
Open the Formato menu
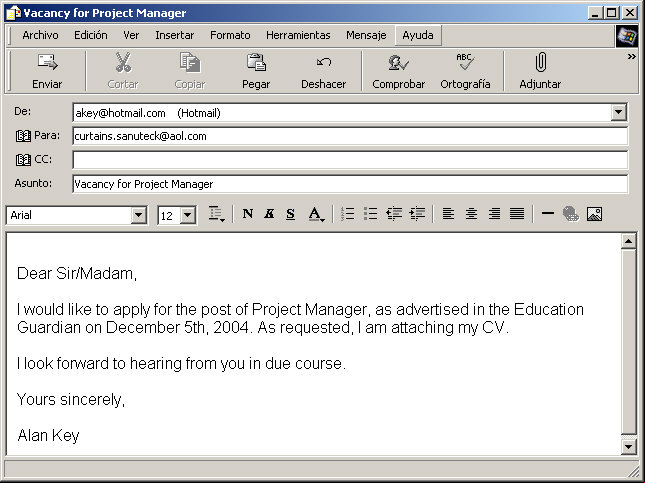[x=230, y=35]
